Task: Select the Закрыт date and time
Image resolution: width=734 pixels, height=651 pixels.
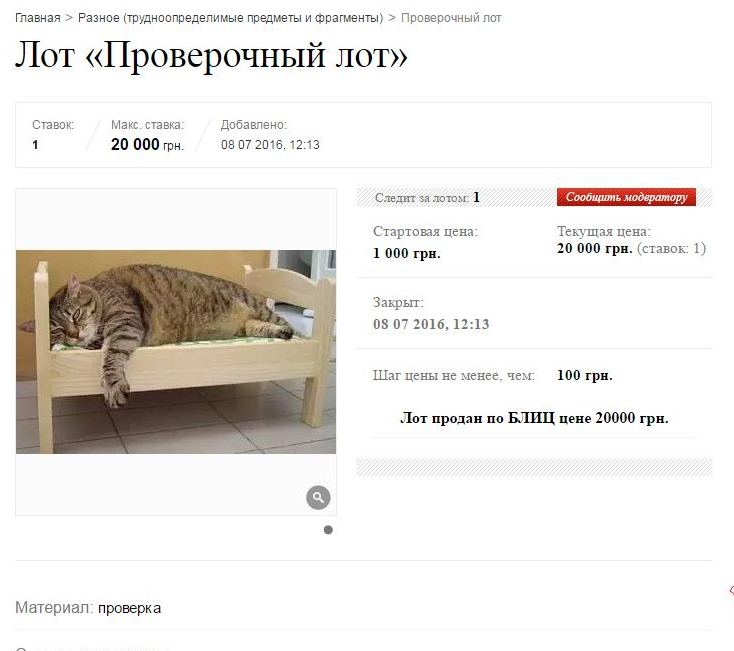Action: [431, 324]
